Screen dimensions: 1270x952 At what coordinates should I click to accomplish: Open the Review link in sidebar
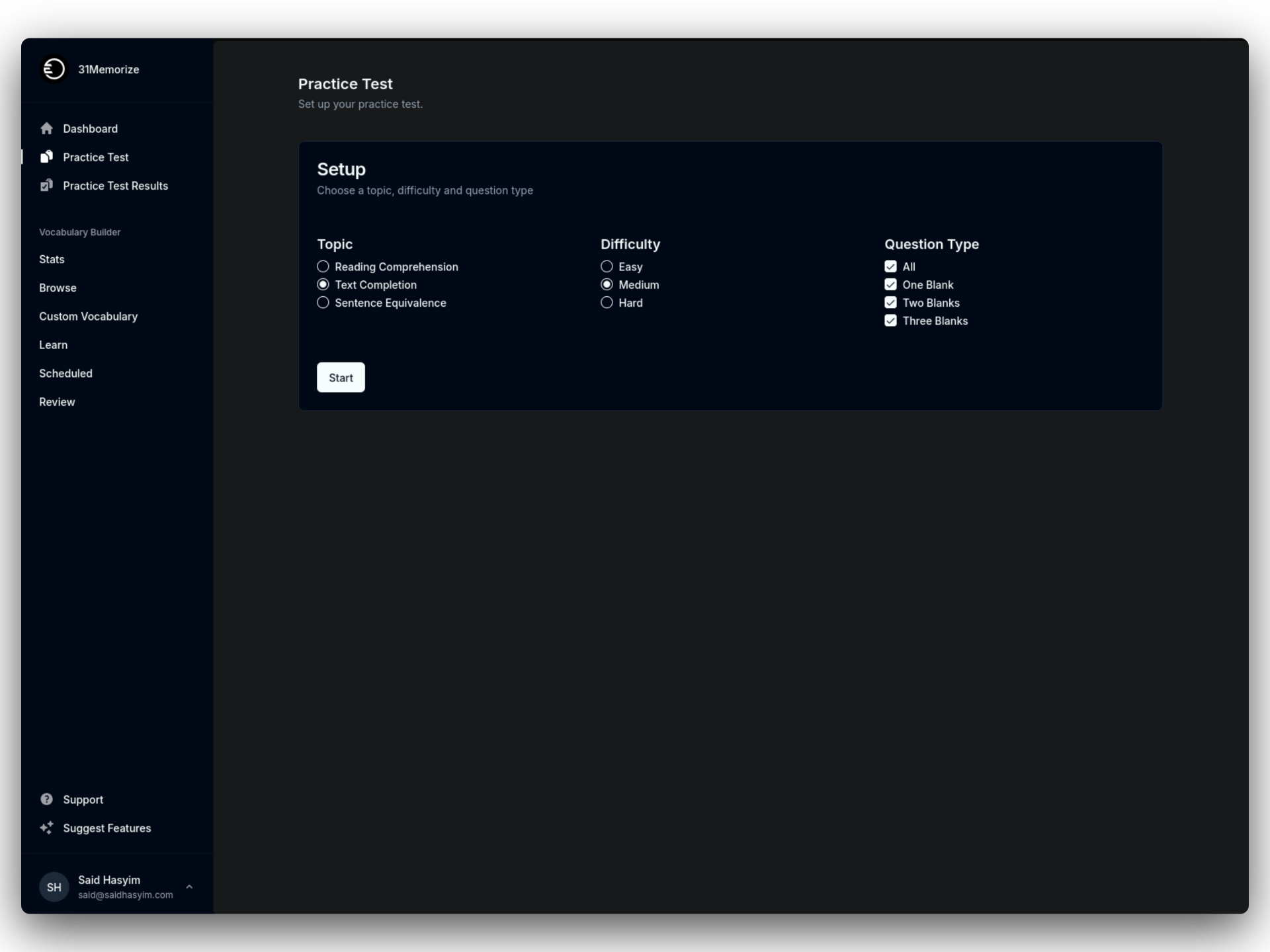point(57,401)
